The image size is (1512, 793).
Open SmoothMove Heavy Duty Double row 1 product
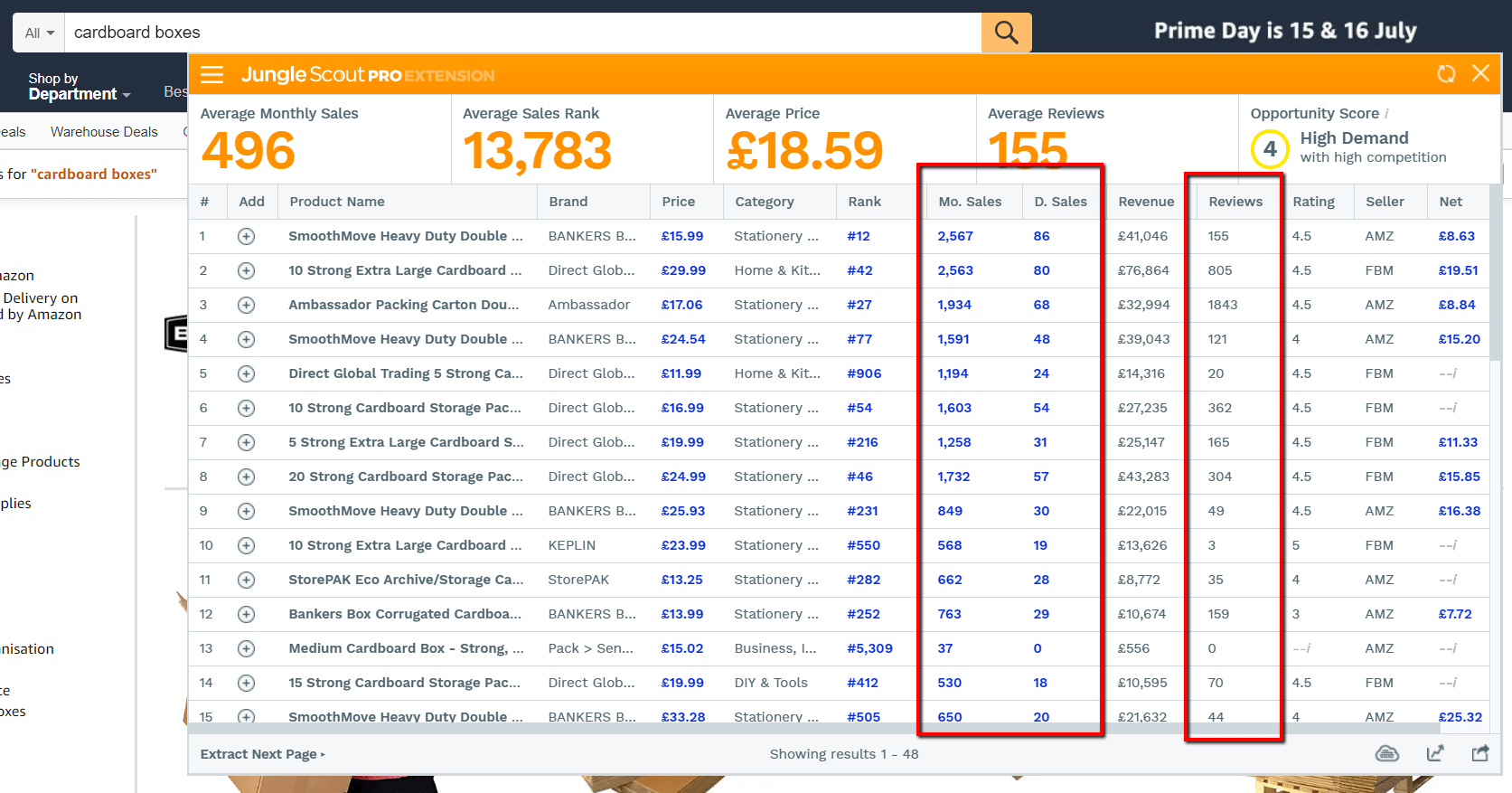click(406, 236)
